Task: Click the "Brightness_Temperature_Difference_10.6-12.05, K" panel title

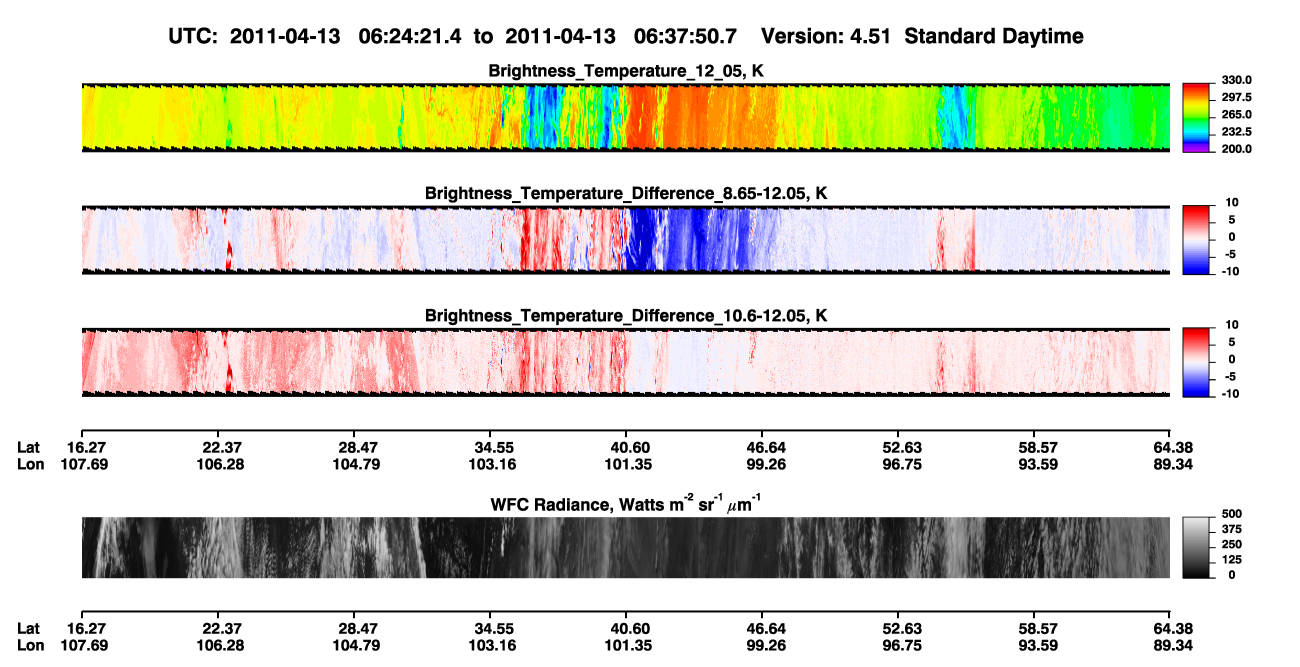Action: (x=626, y=316)
